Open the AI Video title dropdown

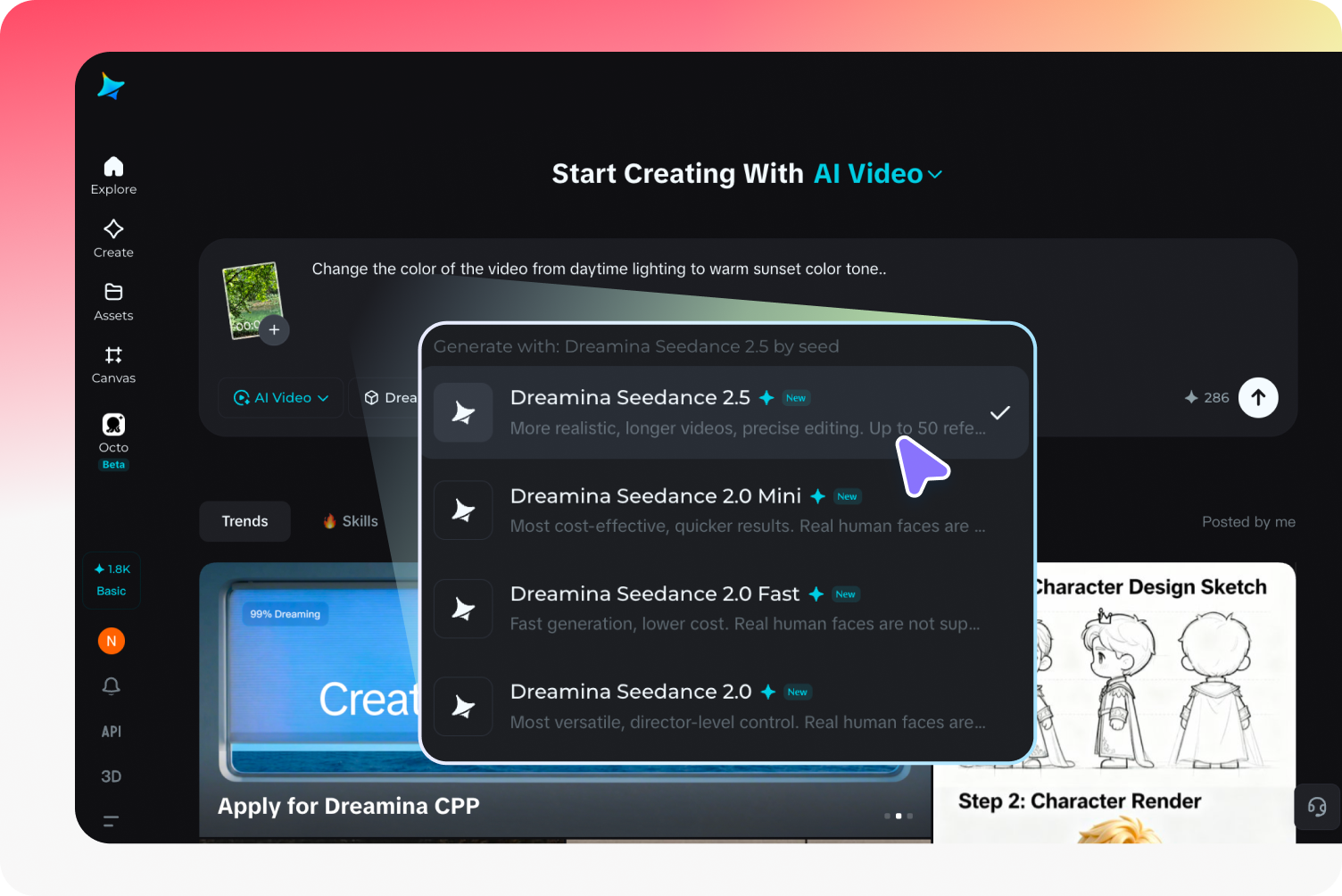point(878,174)
